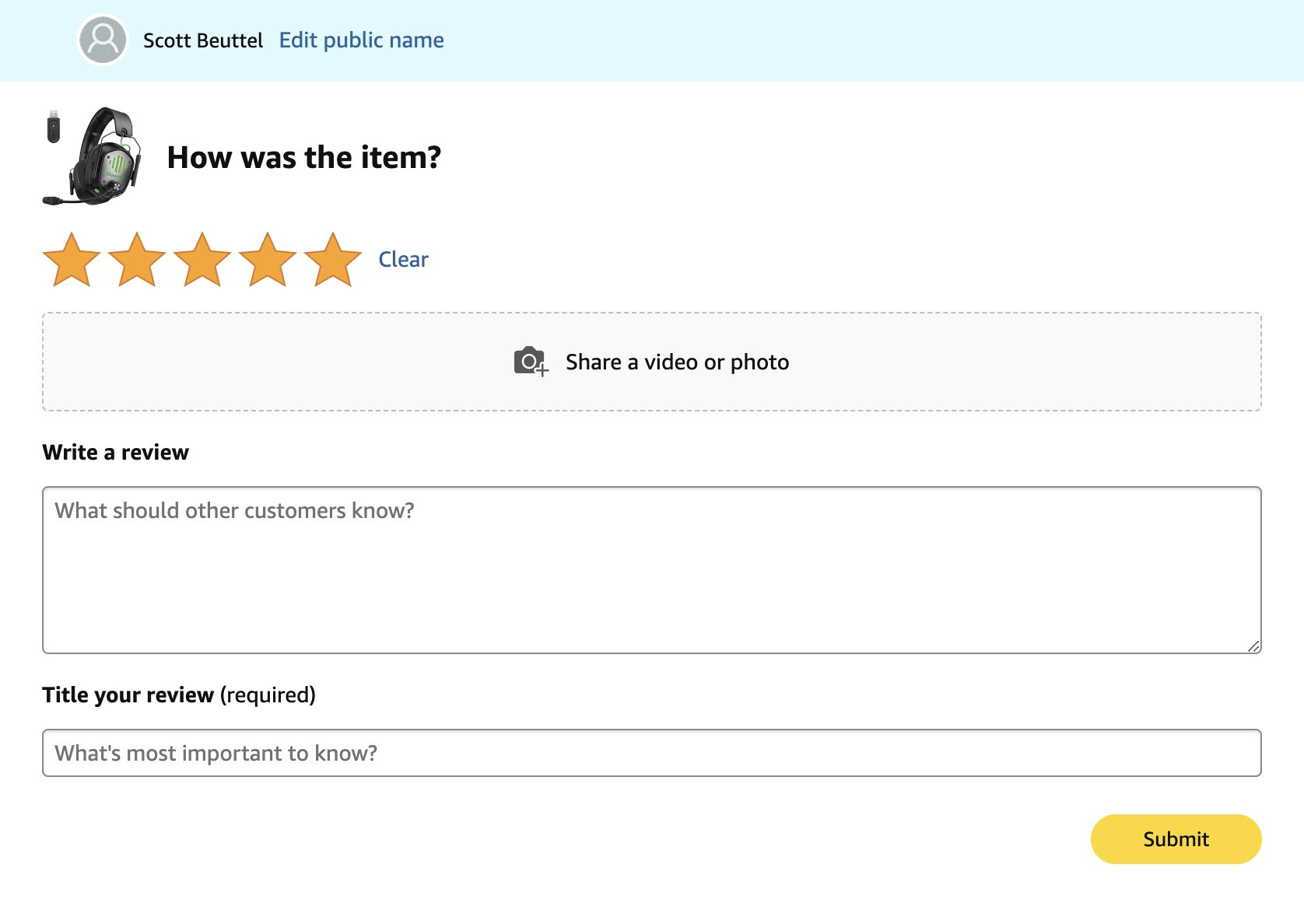
Task: Click the headset product thumbnail
Action: pos(93,156)
